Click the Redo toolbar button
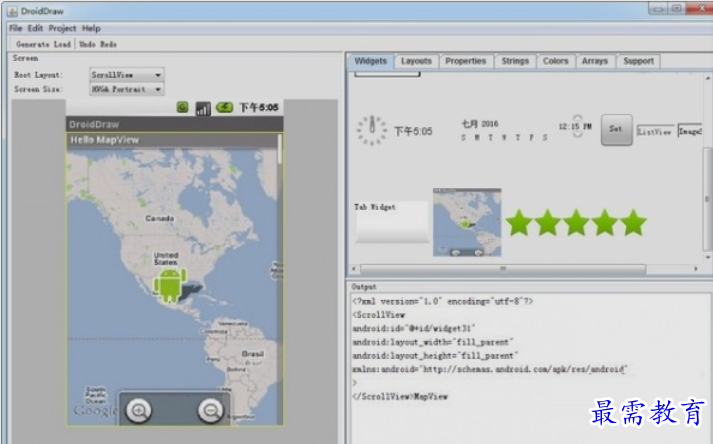The height and width of the screenshot is (444, 713). (108, 44)
